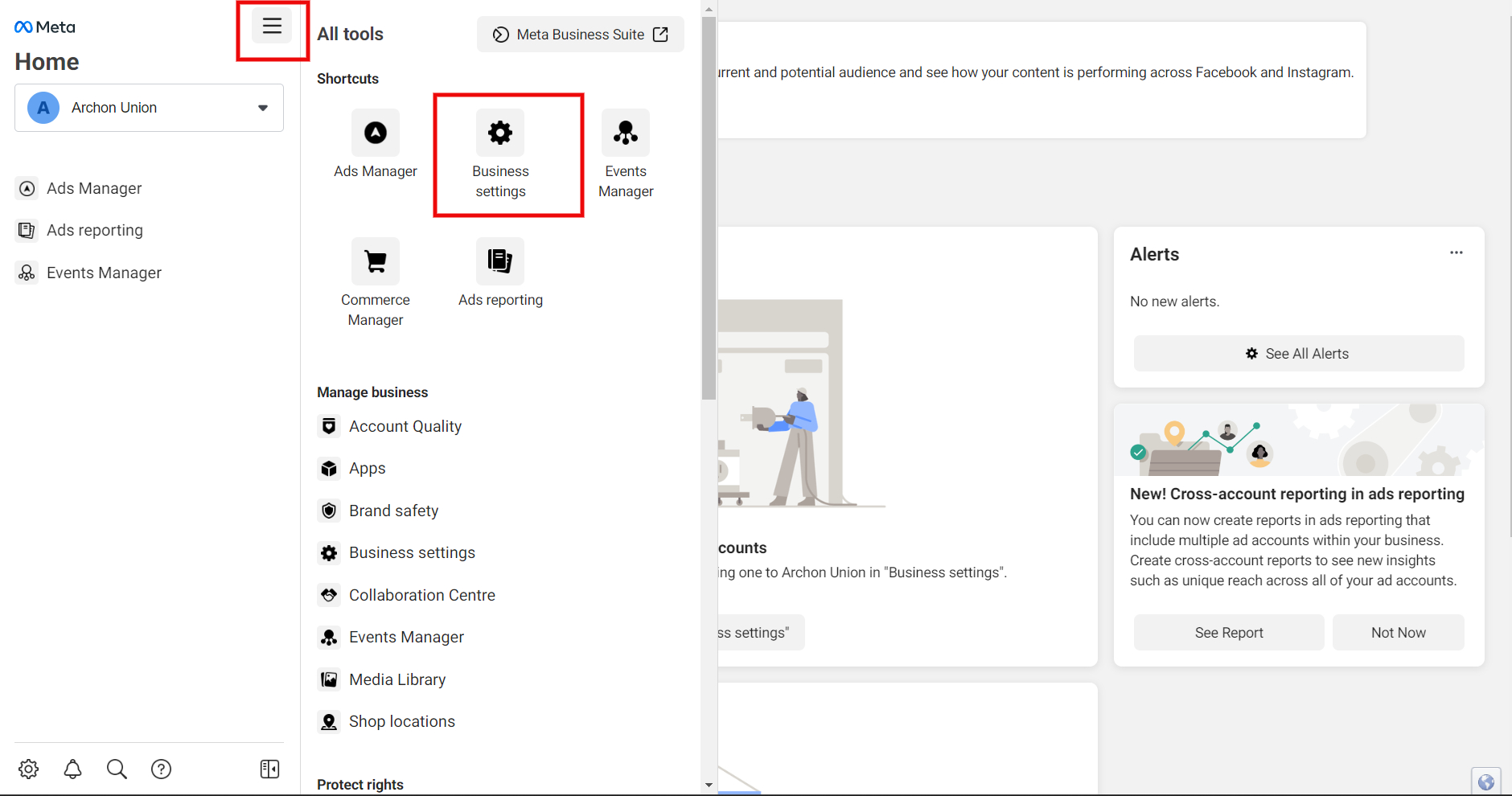Open the help question mark icon
This screenshot has height=796, width=1512.
click(161, 769)
